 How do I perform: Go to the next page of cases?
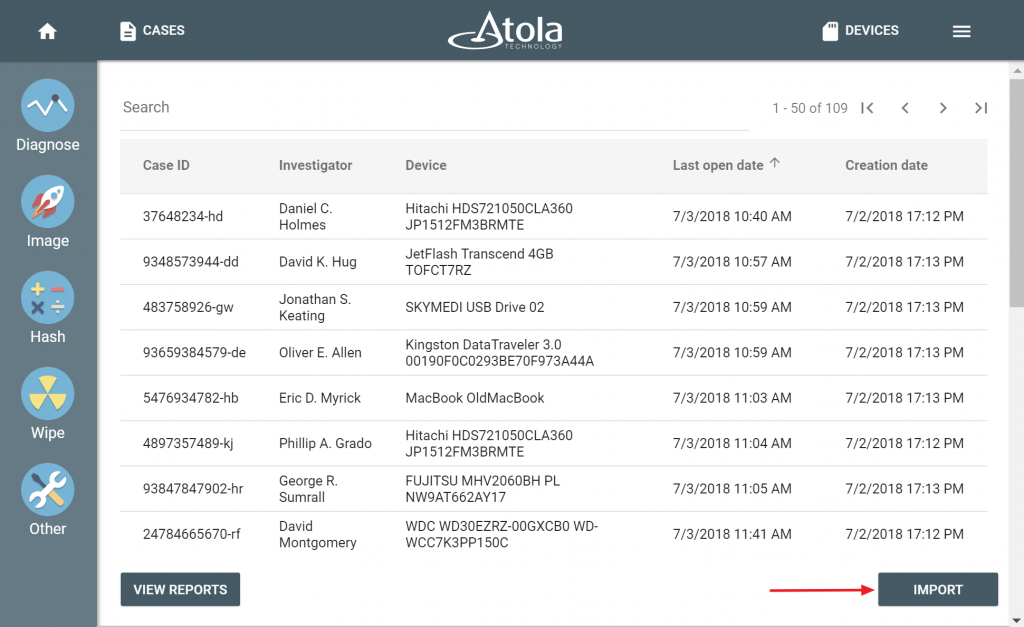click(x=943, y=108)
